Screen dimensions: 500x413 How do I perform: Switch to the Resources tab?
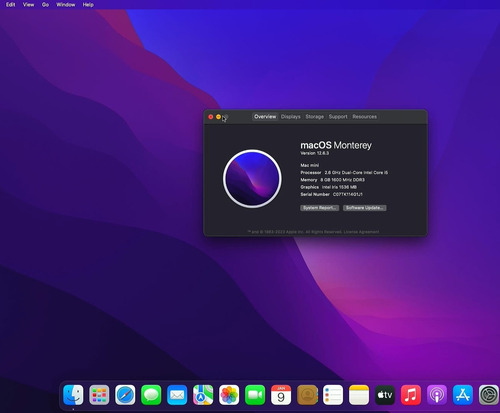click(365, 117)
